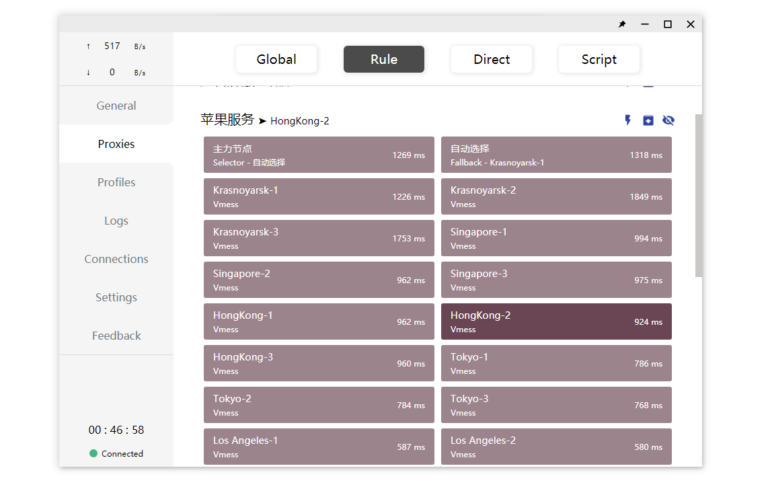Click the green Connected status dot
768x495 pixels.
[94, 453]
